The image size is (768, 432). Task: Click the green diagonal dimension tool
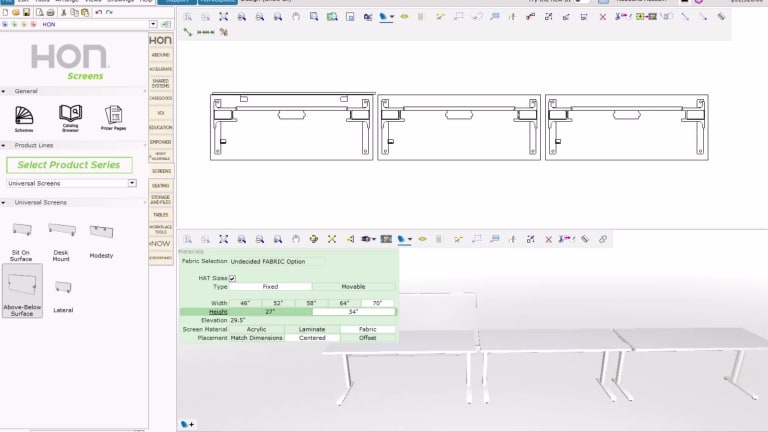[188, 32]
